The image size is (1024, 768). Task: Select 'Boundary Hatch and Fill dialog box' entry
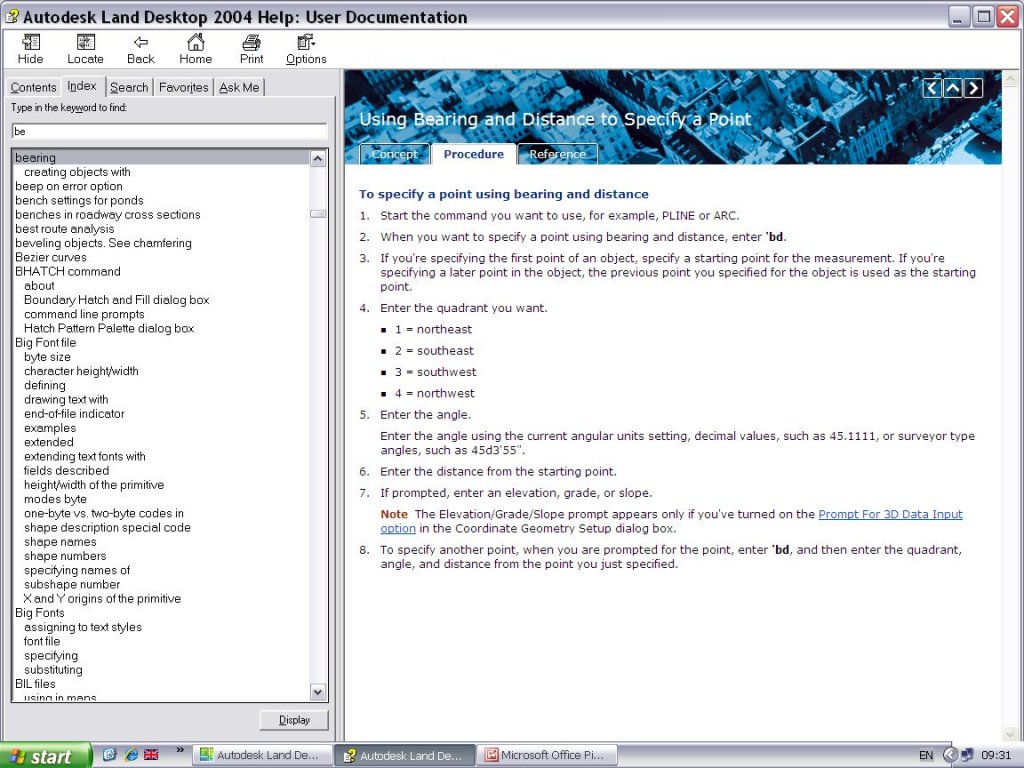tap(116, 300)
